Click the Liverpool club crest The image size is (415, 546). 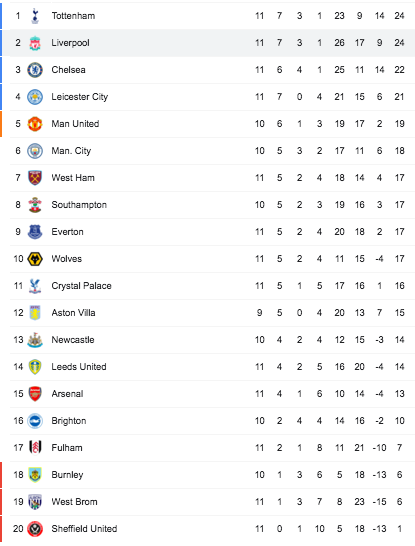pos(35,43)
